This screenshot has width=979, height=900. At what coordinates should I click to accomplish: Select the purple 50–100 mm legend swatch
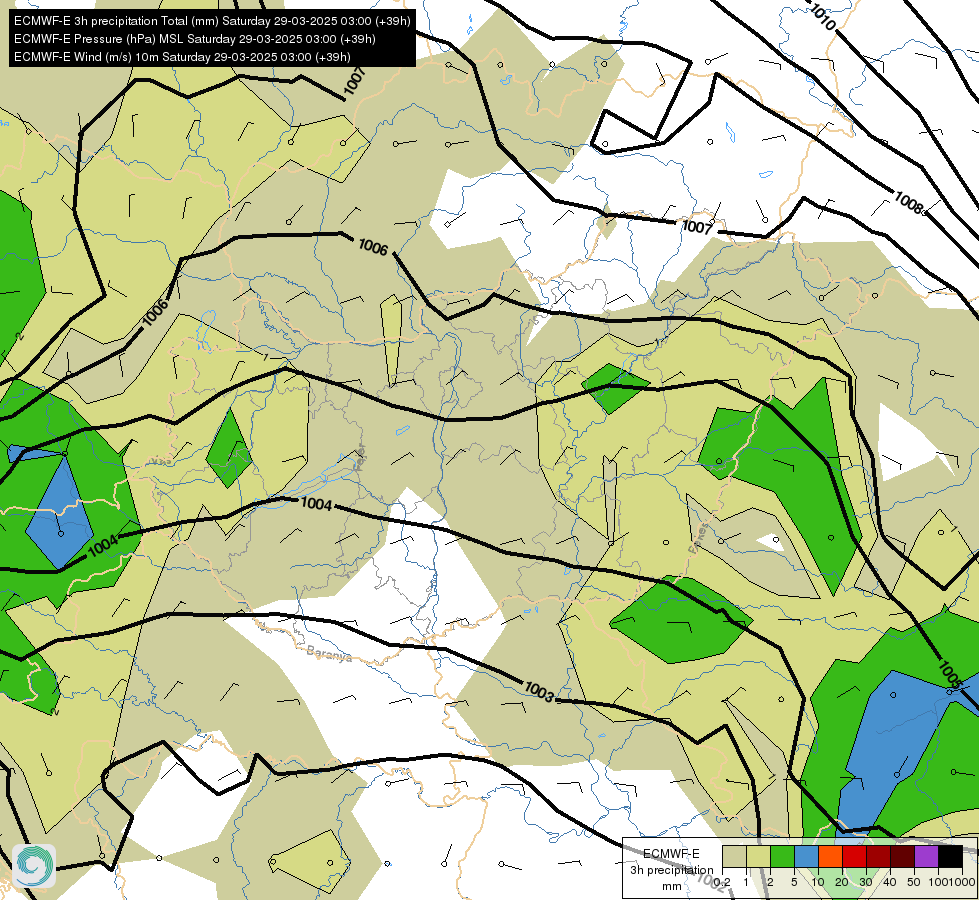pos(927,856)
